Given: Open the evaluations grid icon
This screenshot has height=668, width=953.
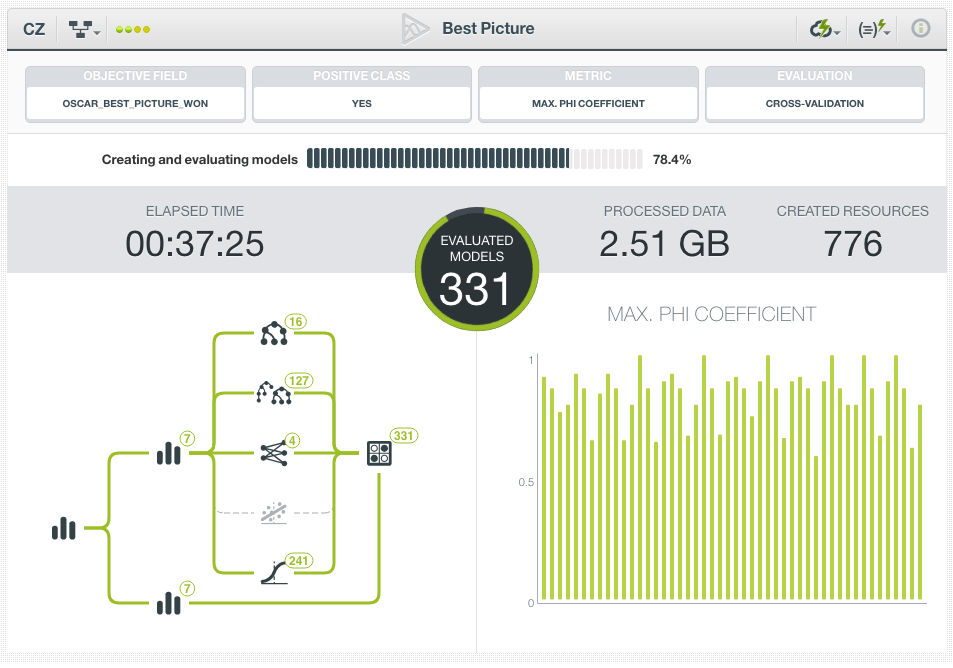Looking at the screenshot, I should click(x=379, y=453).
